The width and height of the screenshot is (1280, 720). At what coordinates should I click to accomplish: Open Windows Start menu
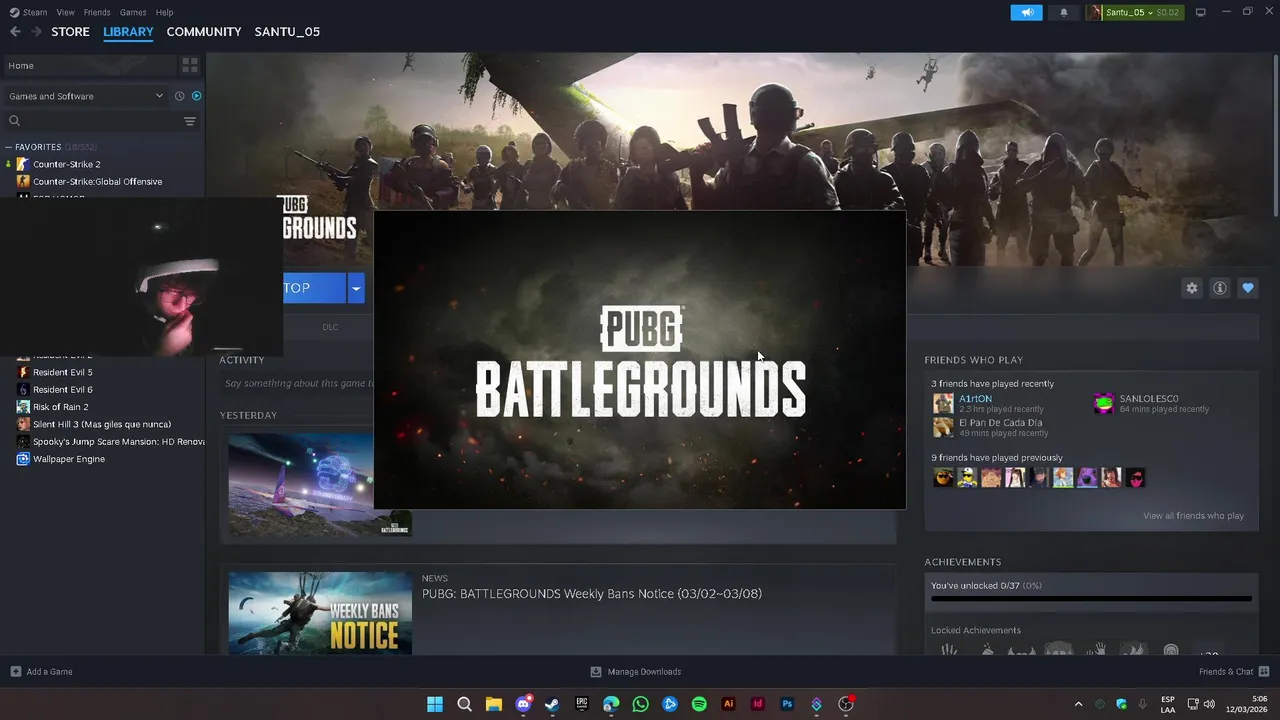click(435, 704)
